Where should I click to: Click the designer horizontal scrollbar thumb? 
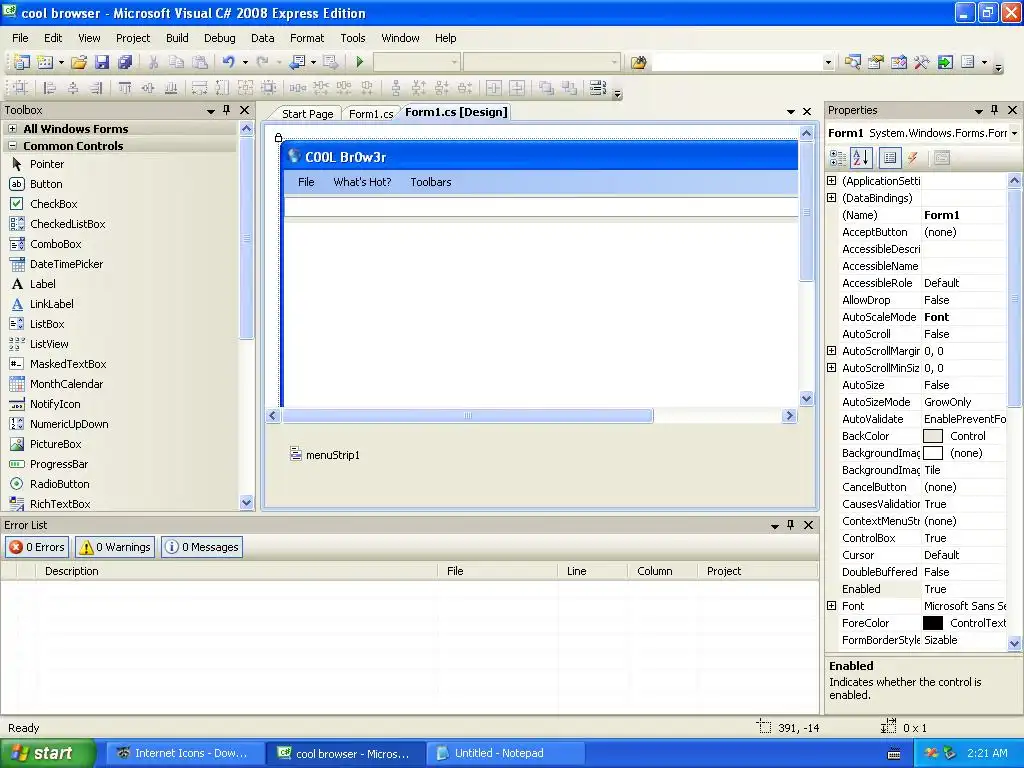[x=468, y=415]
